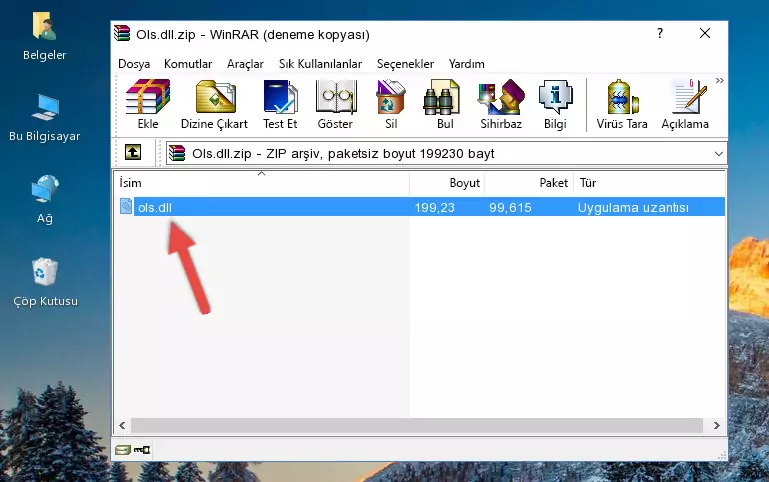Open the Bul (Find) binoculars tool
769x482 pixels.
click(x=444, y=104)
